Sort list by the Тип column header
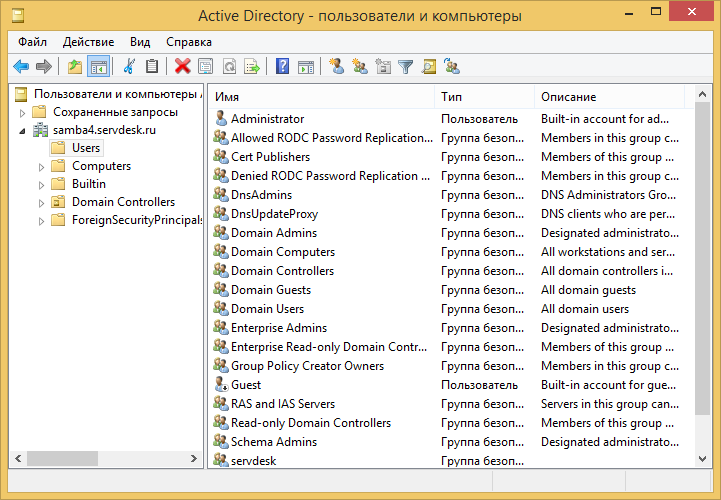This screenshot has height=500, width=721. pos(485,97)
